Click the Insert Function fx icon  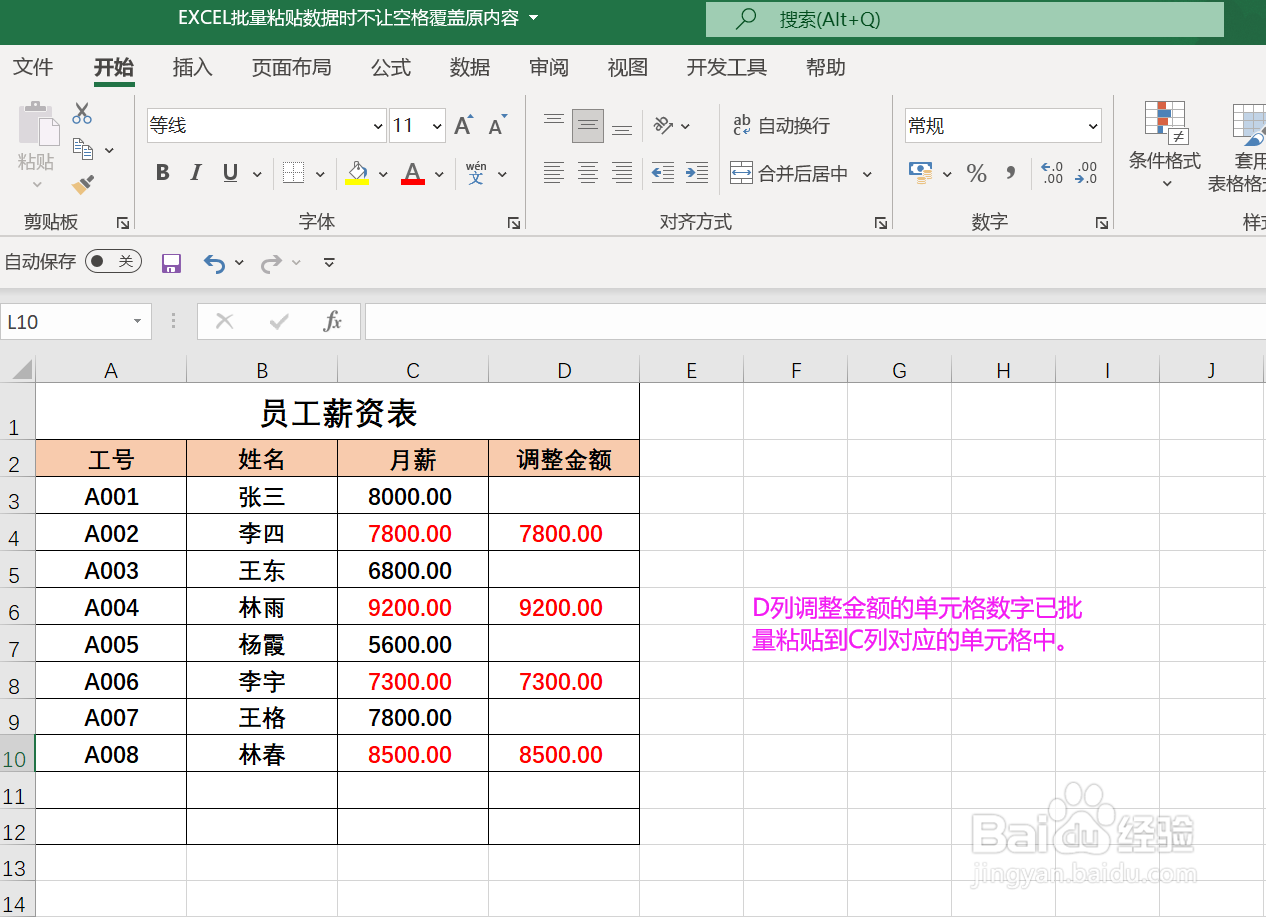[x=333, y=321]
